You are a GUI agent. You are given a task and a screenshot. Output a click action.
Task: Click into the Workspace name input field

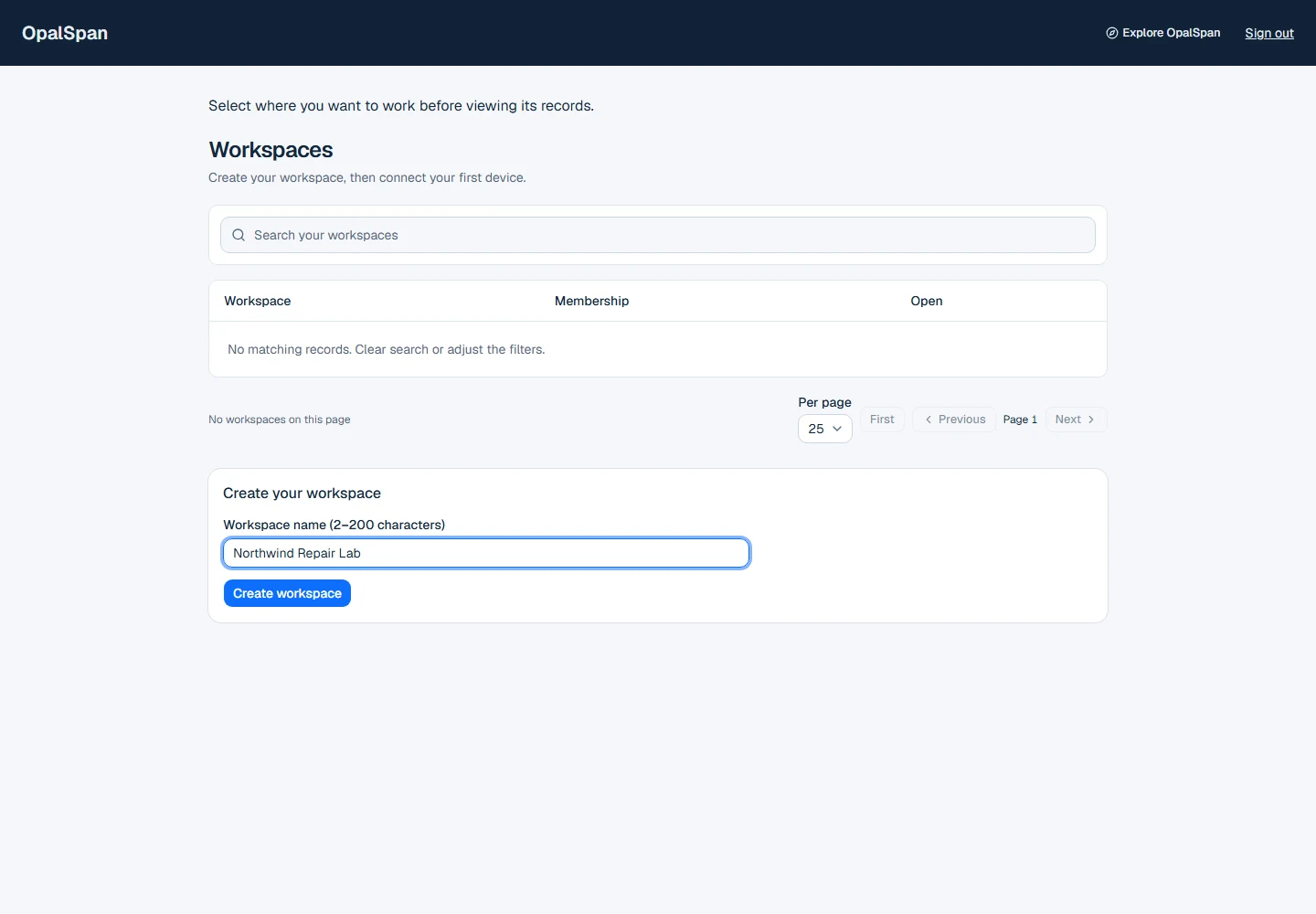[486, 553]
